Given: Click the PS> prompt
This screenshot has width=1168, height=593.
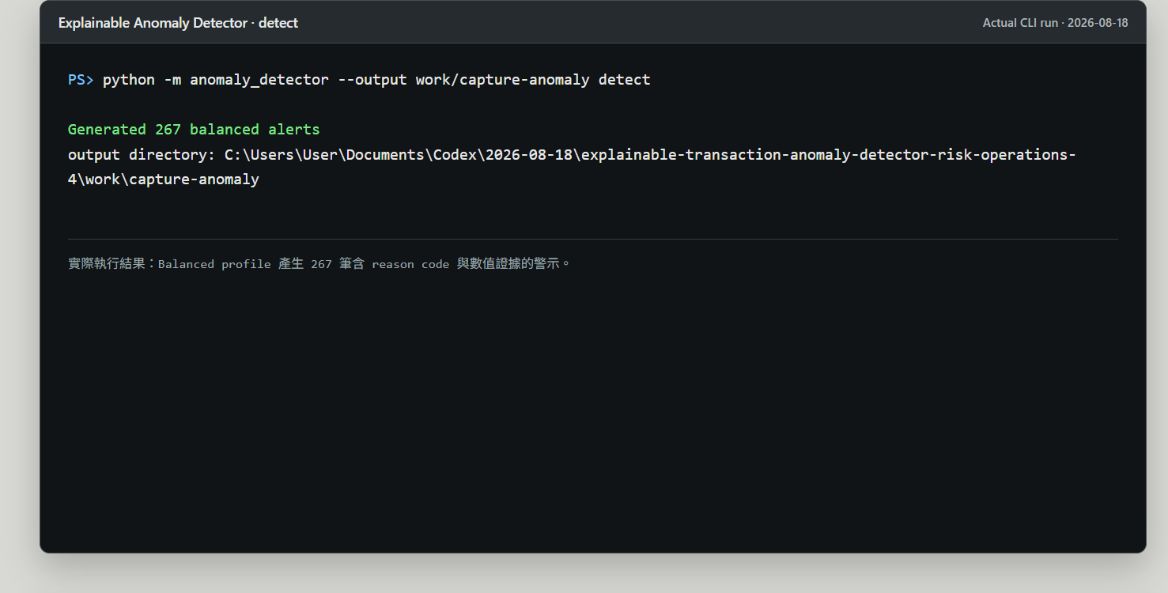Looking at the screenshot, I should pyautogui.click(x=80, y=80).
